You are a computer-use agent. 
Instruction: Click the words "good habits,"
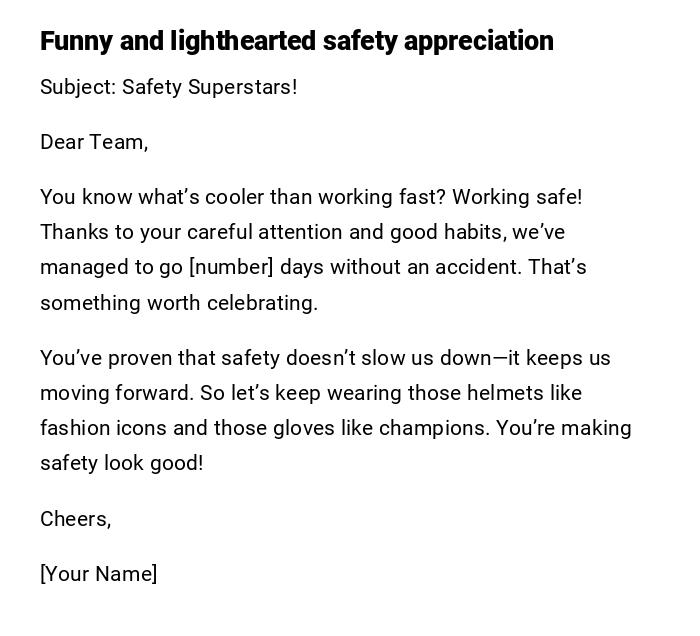(448, 232)
